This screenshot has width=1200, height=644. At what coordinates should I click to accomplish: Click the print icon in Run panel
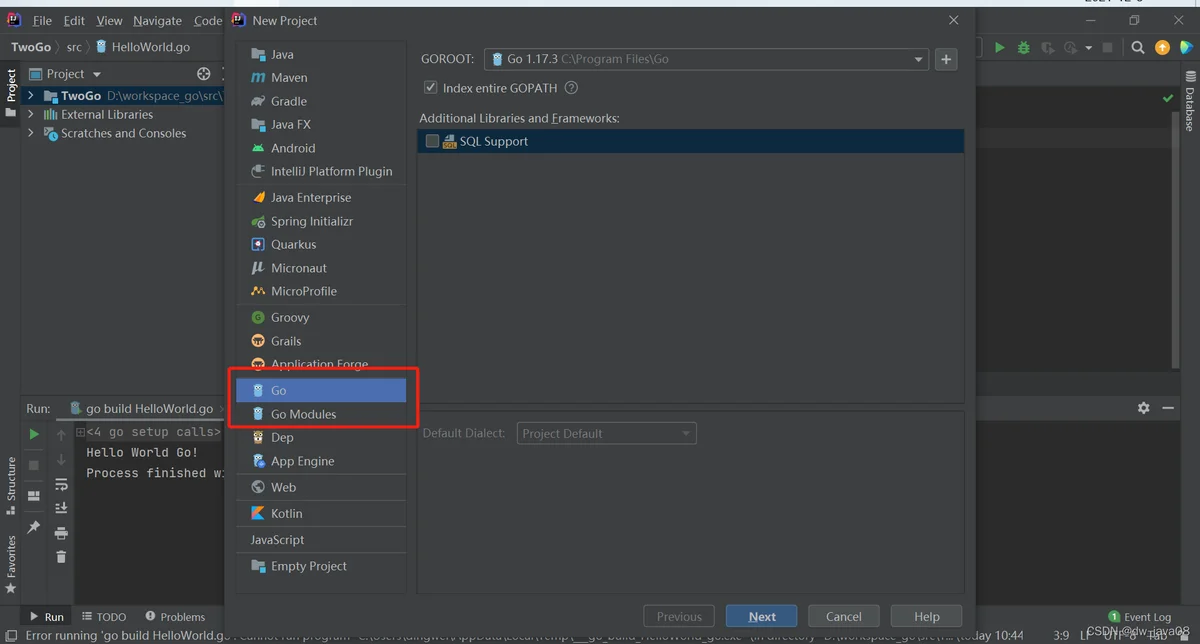pyautogui.click(x=61, y=533)
